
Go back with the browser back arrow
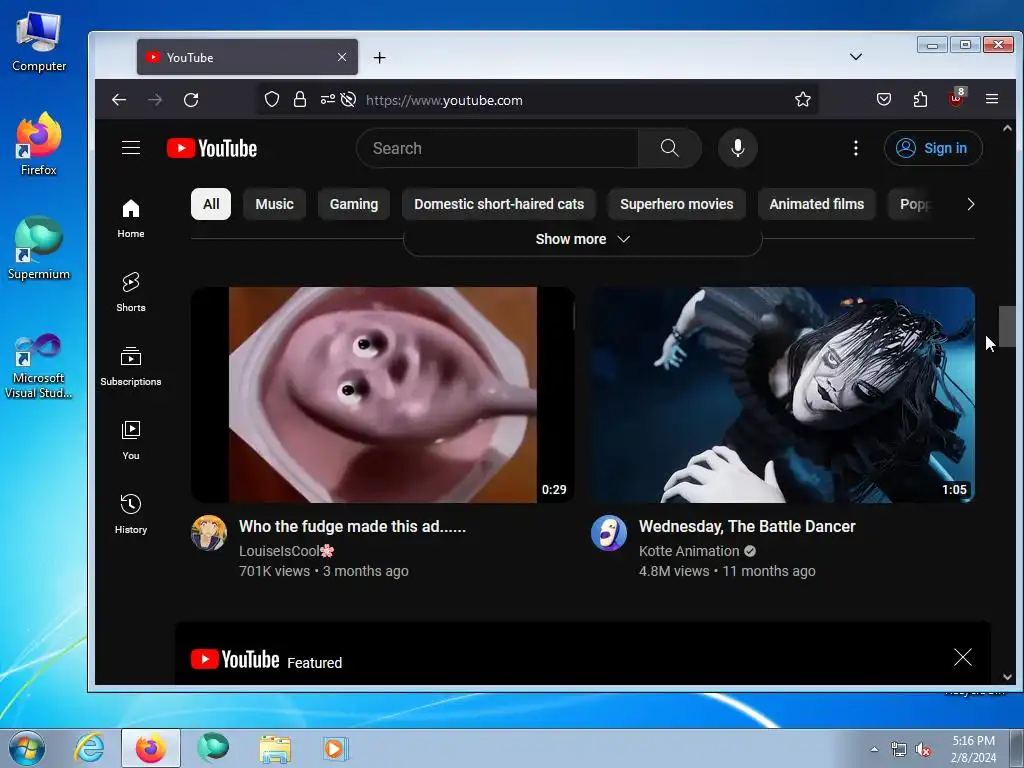point(119,100)
